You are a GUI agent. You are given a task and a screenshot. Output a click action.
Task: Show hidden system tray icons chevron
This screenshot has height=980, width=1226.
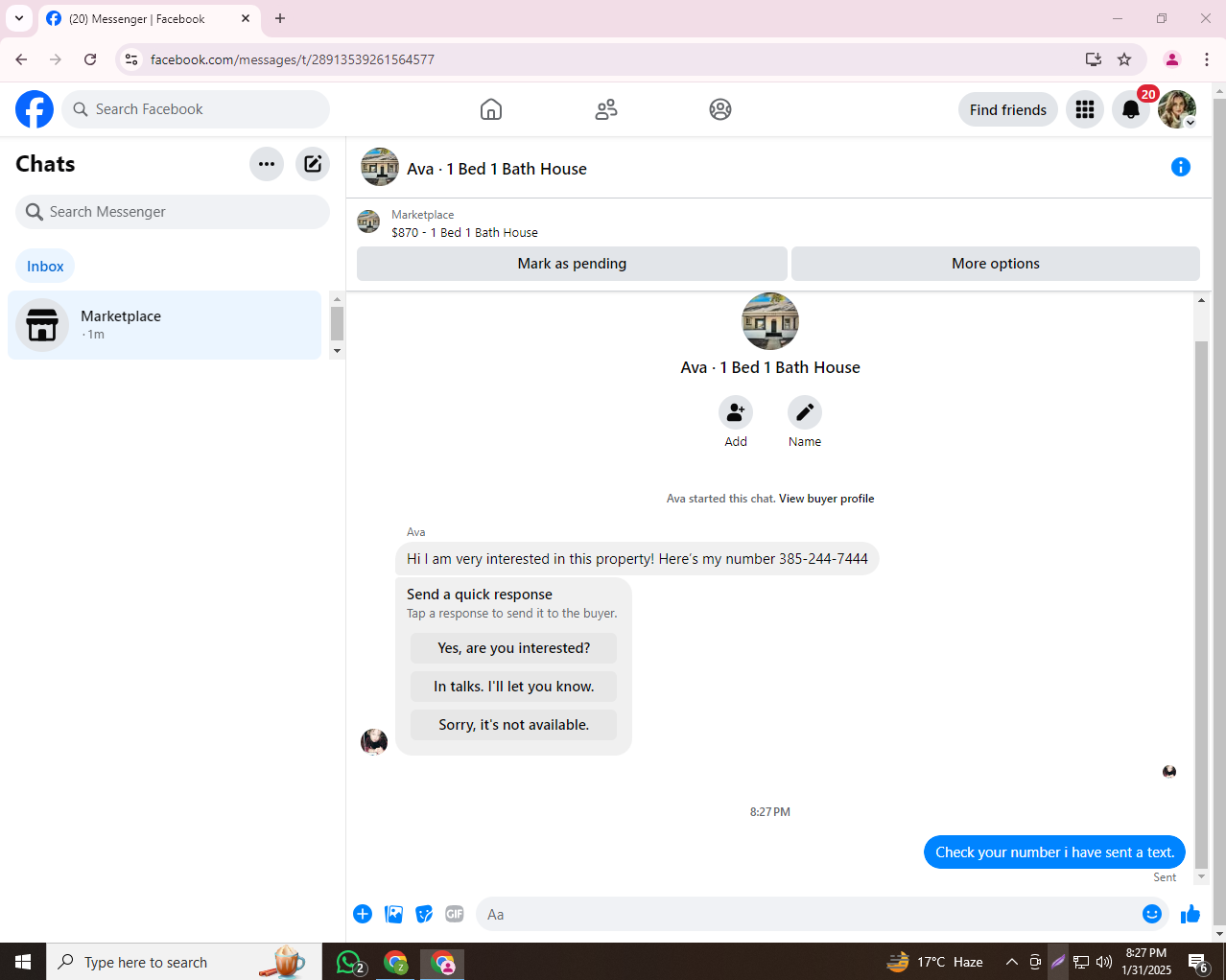[x=1012, y=962]
